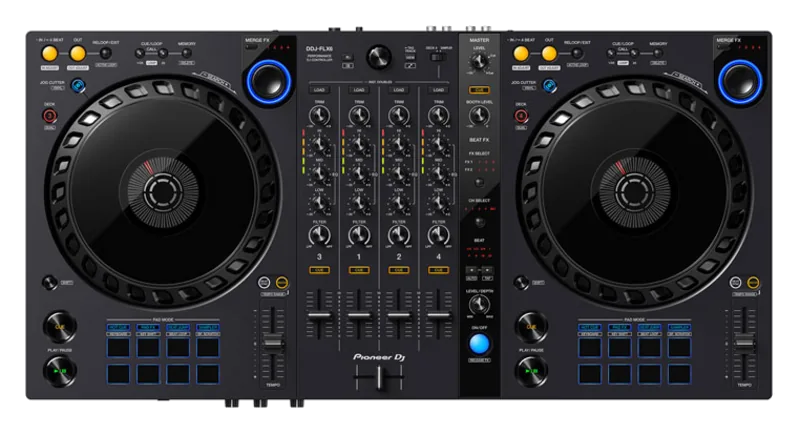
Task: Tap the first performance pad under left HOT CUE
Action: coord(118,347)
